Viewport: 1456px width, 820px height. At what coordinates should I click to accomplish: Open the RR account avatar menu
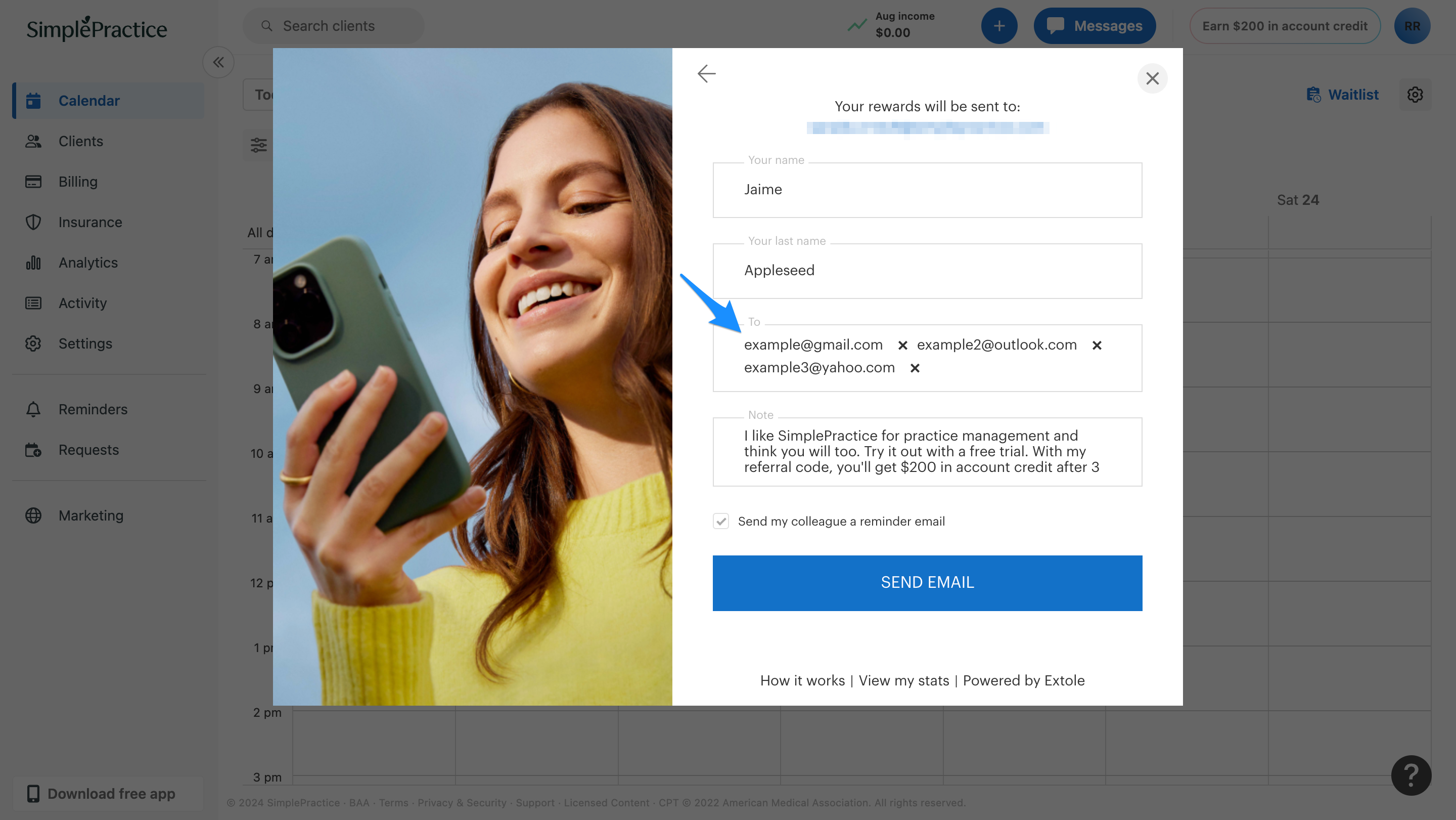pos(1412,26)
